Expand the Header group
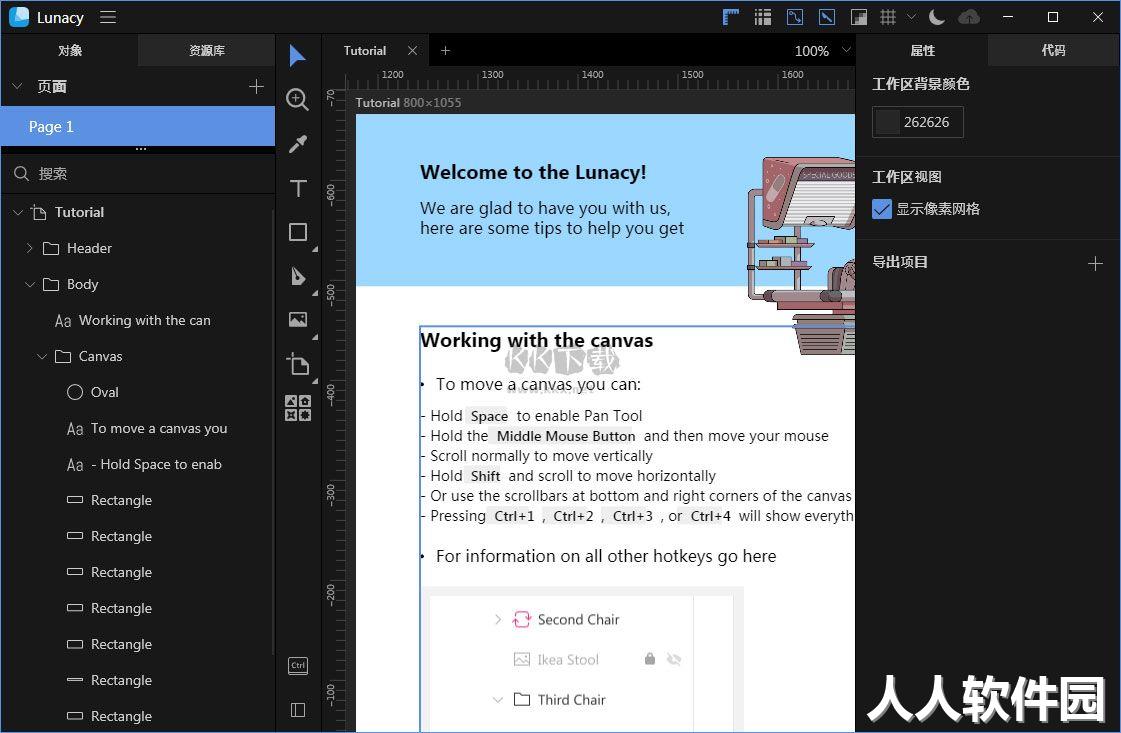The width and height of the screenshot is (1121, 733). (x=29, y=248)
